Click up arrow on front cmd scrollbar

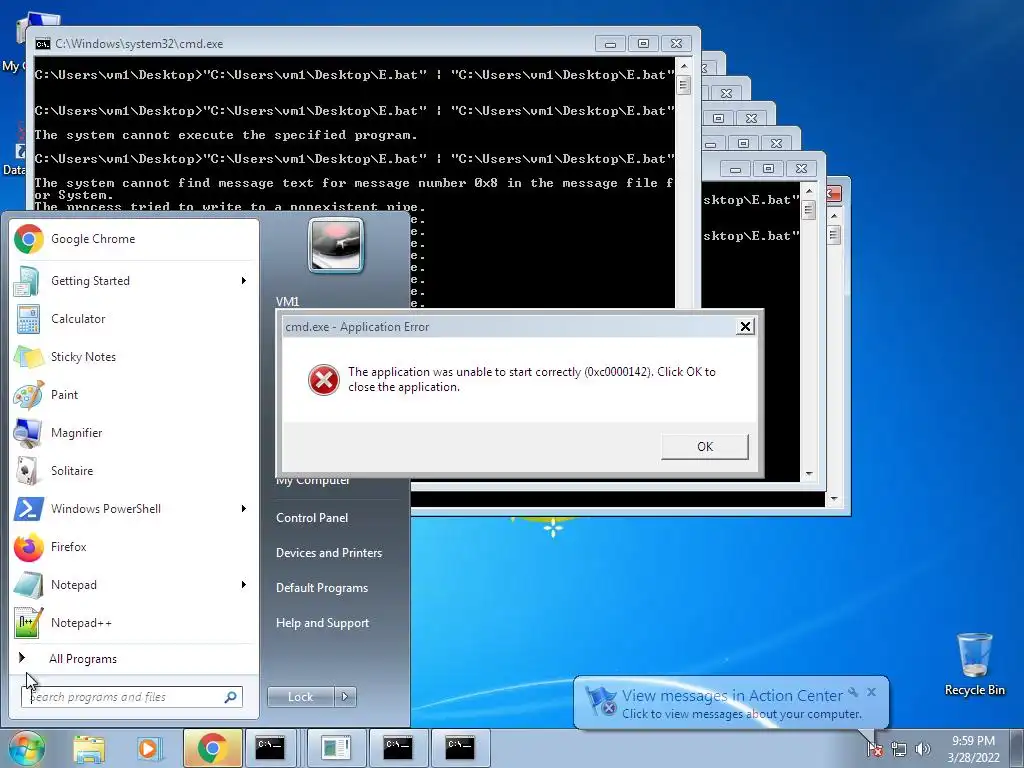pyautogui.click(x=684, y=65)
